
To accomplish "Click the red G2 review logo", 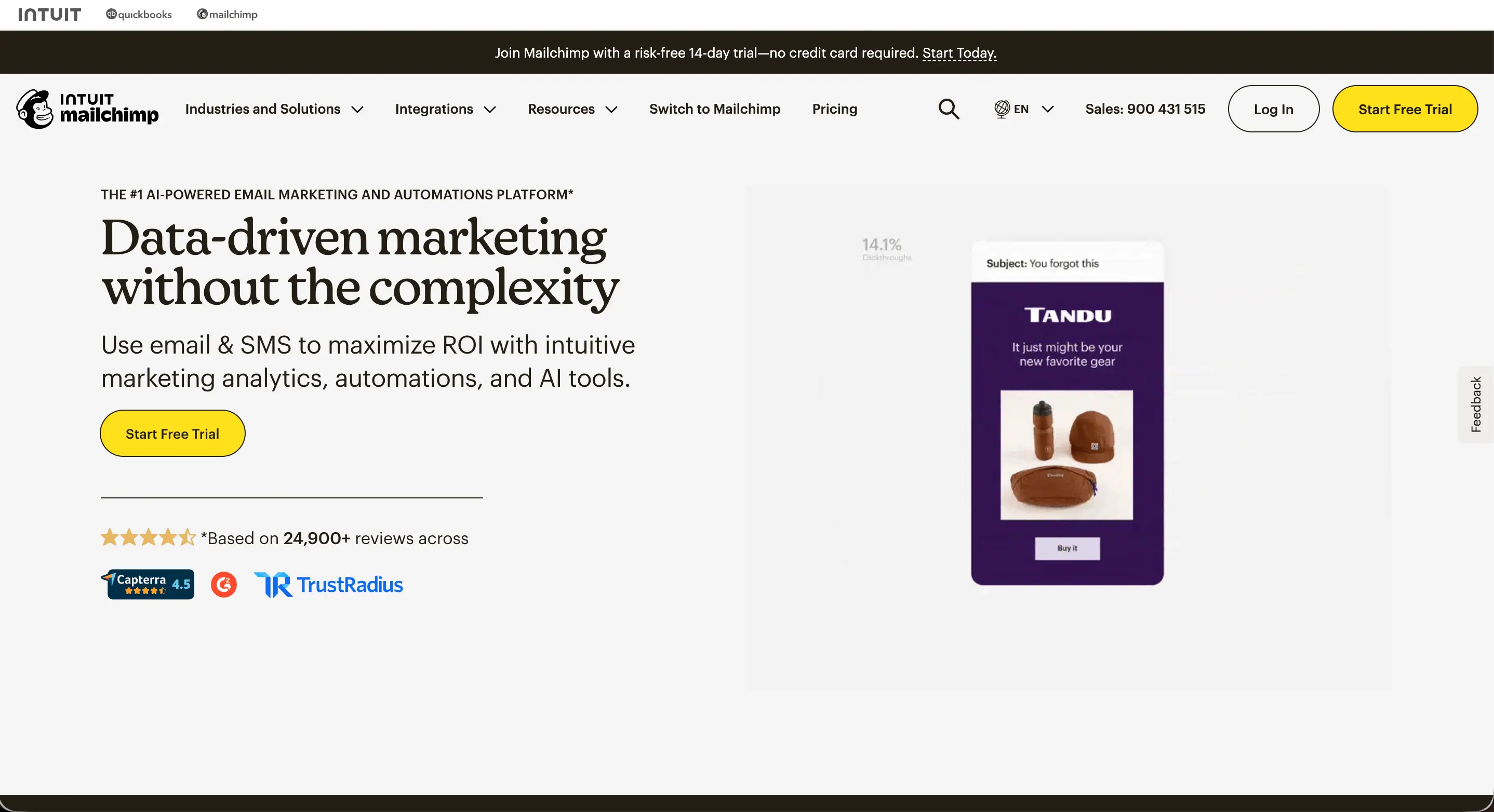I will (x=224, y=584).
